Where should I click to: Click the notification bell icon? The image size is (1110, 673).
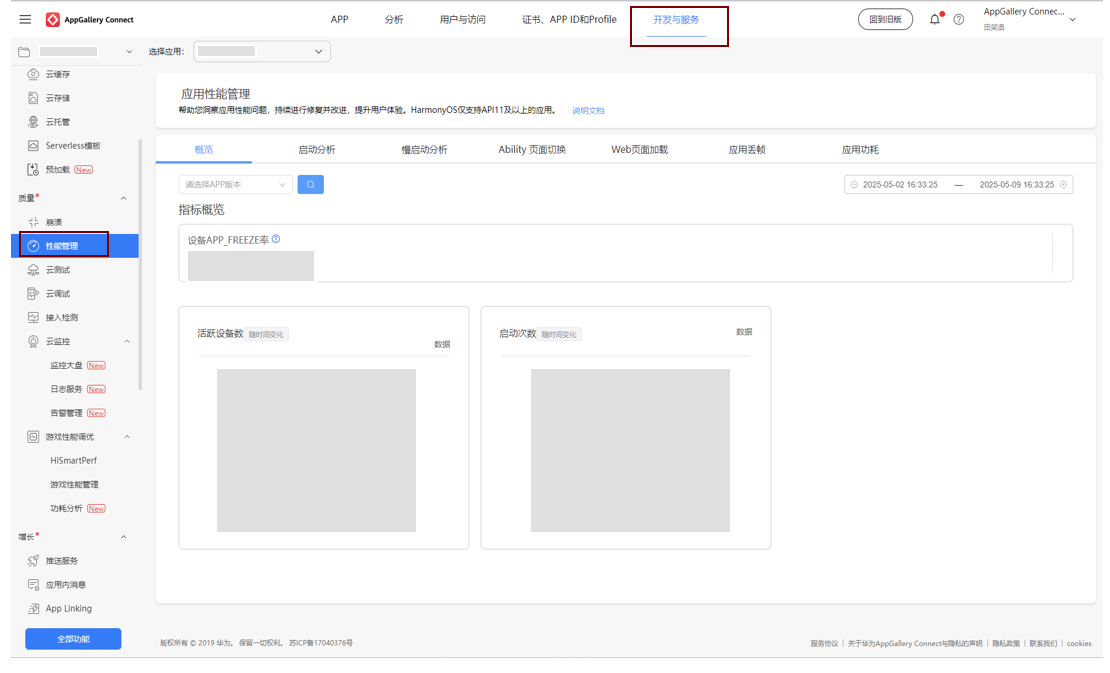[935, 19]
